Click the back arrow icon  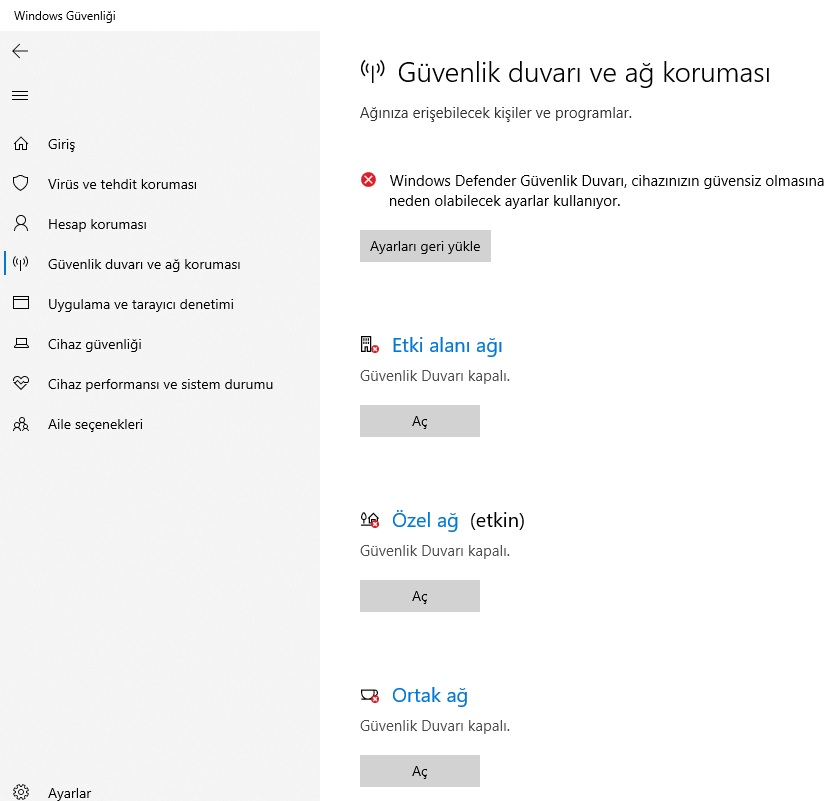20,51
